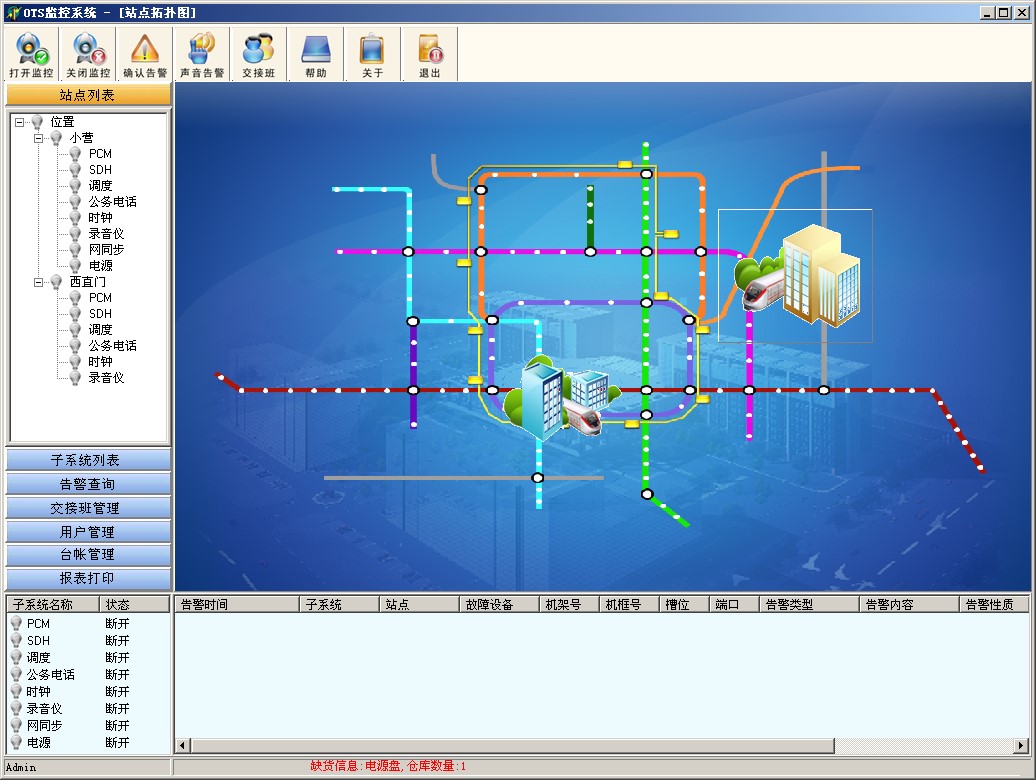The width and height of the screenshot is (1036, 780).
Task: Open the 告警查询 panel tab
Action: click(88, 484)
